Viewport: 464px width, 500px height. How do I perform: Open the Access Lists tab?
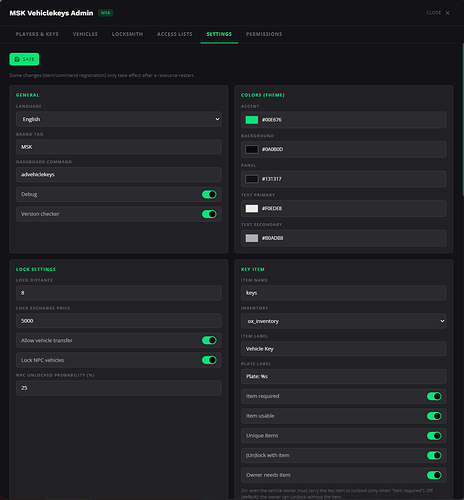click(x=175, y=34)
